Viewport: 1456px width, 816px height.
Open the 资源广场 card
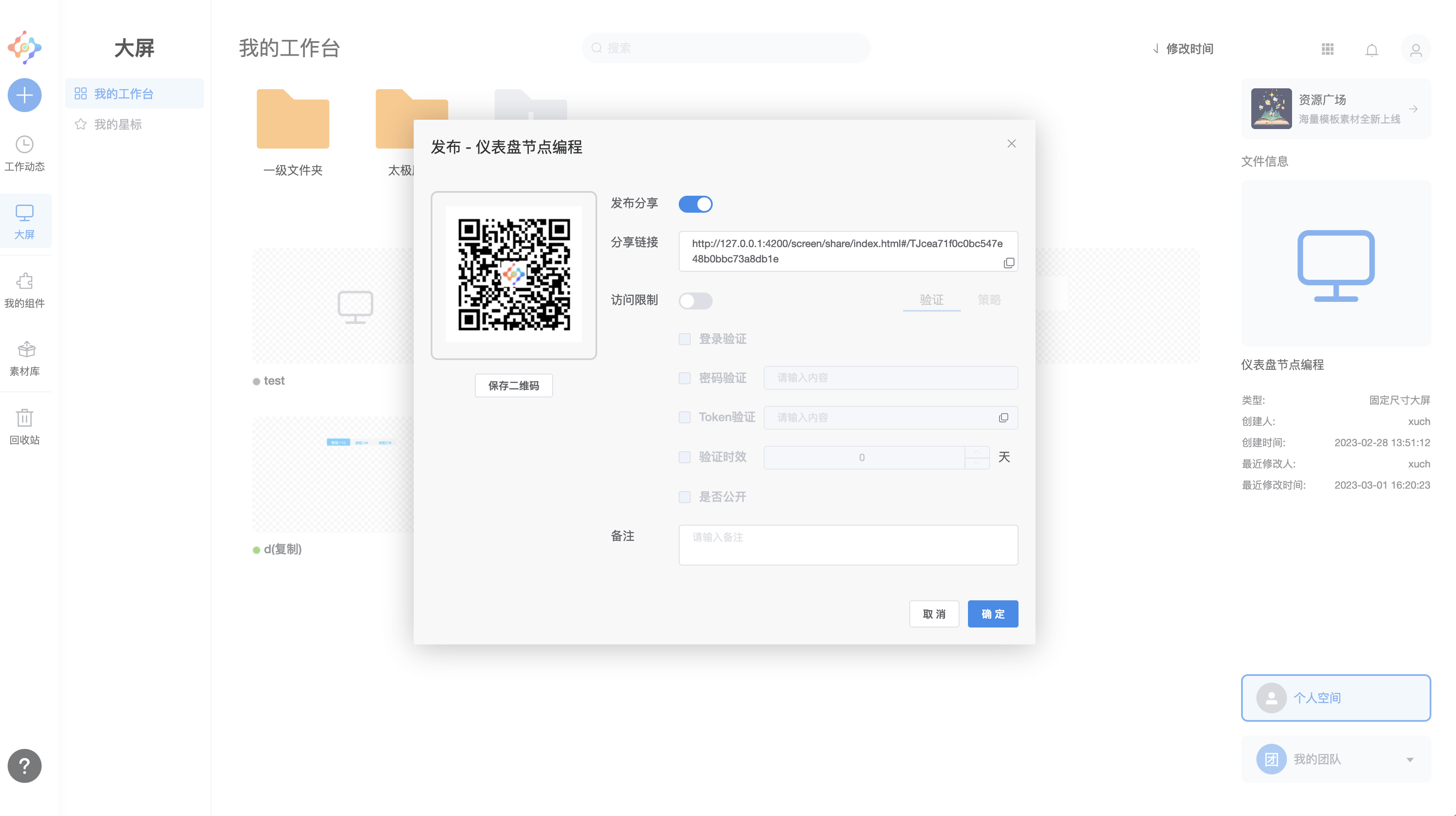1336,109
